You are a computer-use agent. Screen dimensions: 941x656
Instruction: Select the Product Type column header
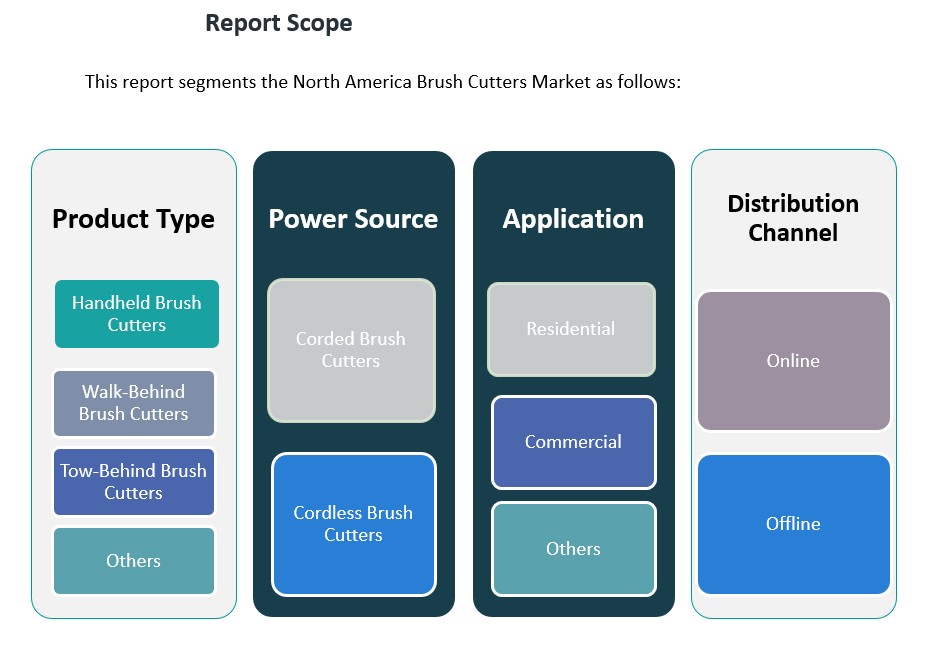[x=133, y=219]
